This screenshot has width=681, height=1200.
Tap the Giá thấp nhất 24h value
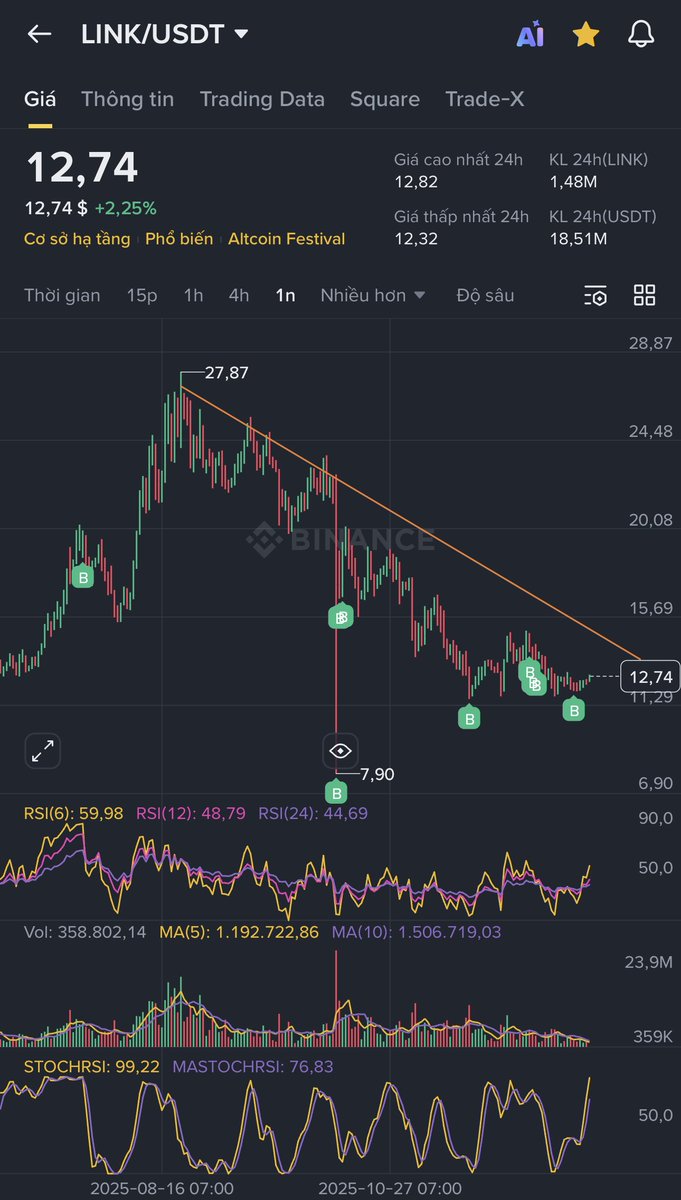[x=416, y=238]
